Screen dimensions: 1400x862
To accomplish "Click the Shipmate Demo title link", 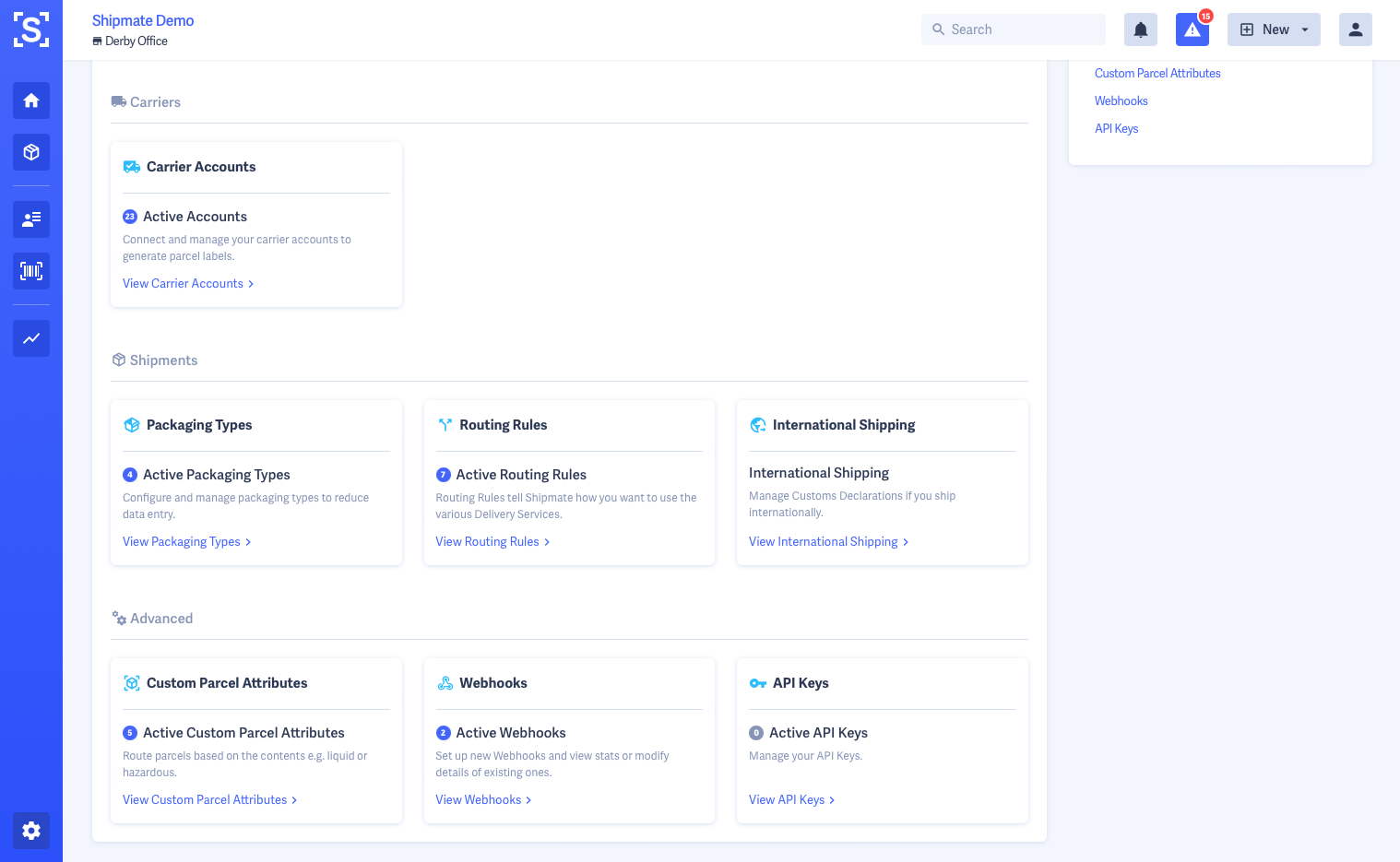I will (x=143, y=20).
